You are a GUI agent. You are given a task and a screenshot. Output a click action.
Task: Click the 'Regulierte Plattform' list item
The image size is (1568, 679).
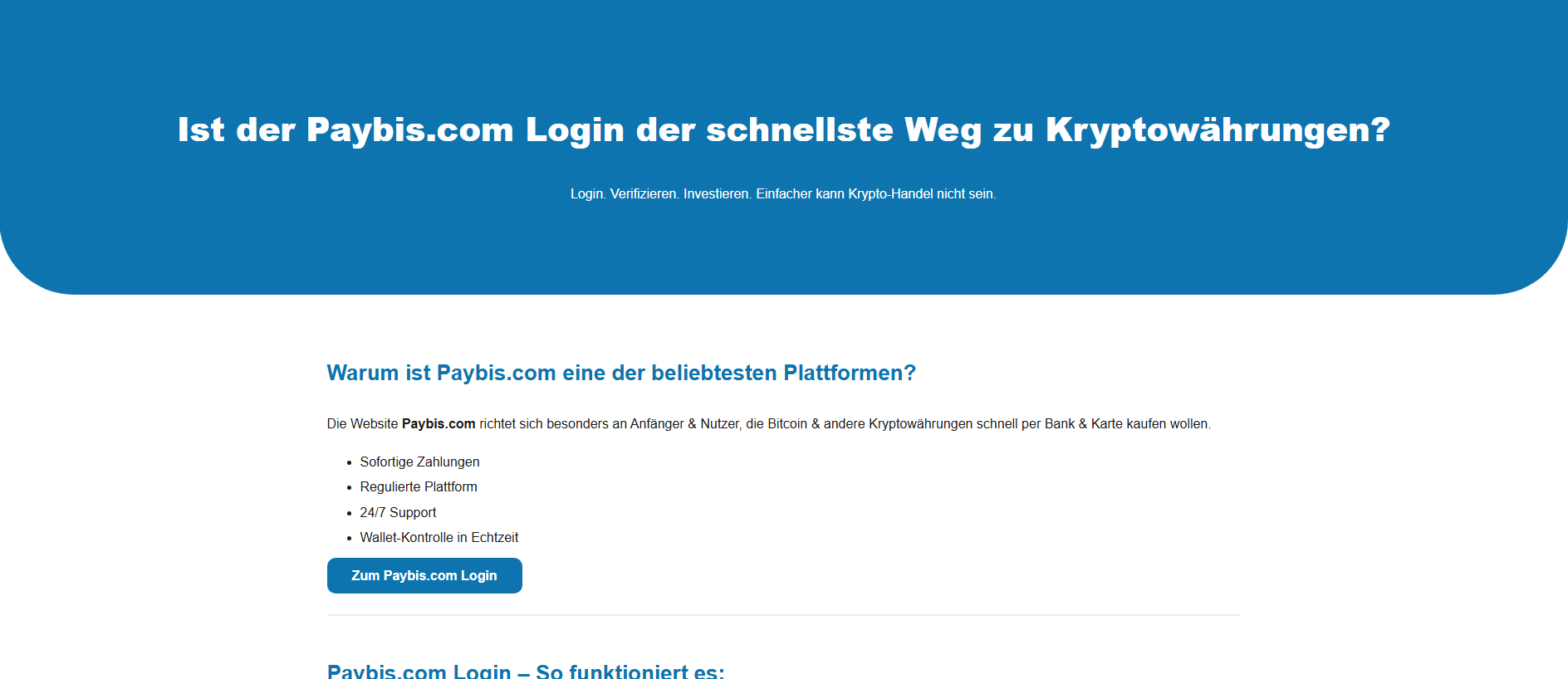[x=419, y=486]
